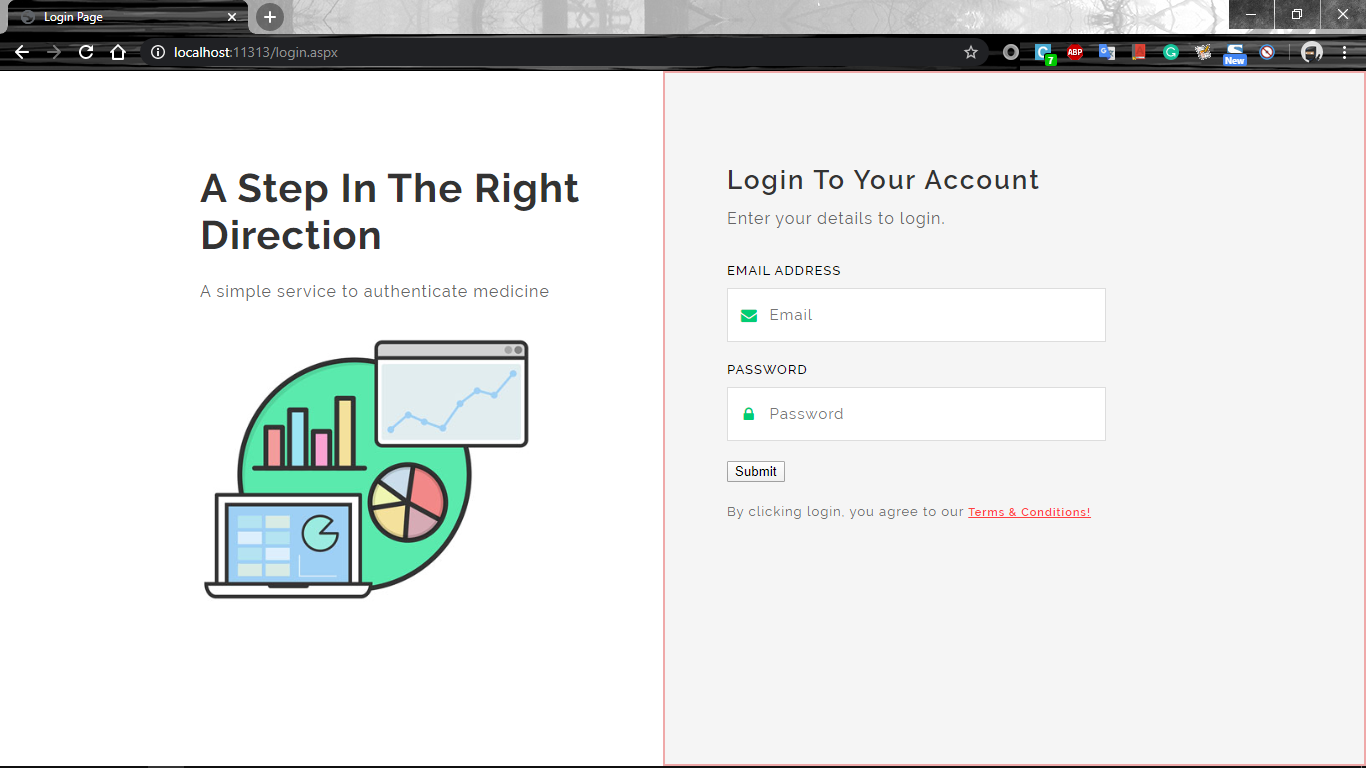The width and height of the screenshot is (1366, 768).
Task: Click the EMAIL ADDRESS label
Action: coord(784,271)
